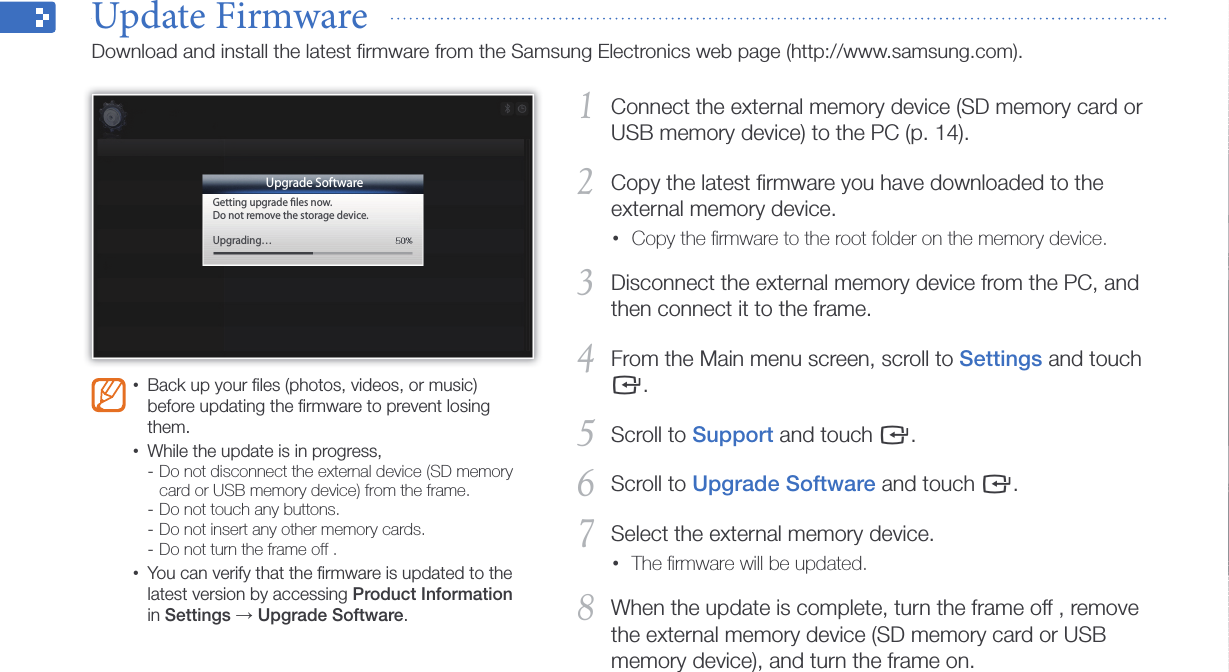Click bold Upgrade Software in the note
Image resolution: width=1229 pixels, height=672 pixels.
(x=330, y=615)
